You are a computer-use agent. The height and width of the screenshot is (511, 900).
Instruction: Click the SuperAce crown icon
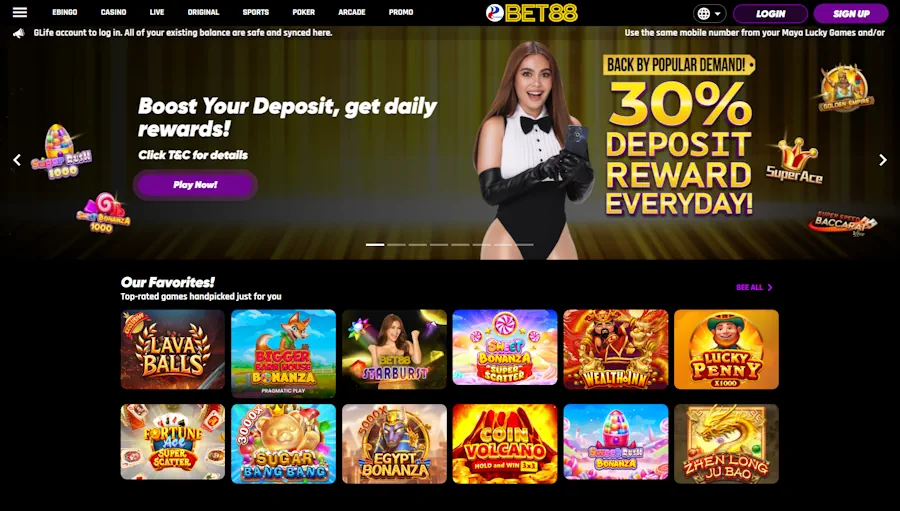click(x=795, y=160)
